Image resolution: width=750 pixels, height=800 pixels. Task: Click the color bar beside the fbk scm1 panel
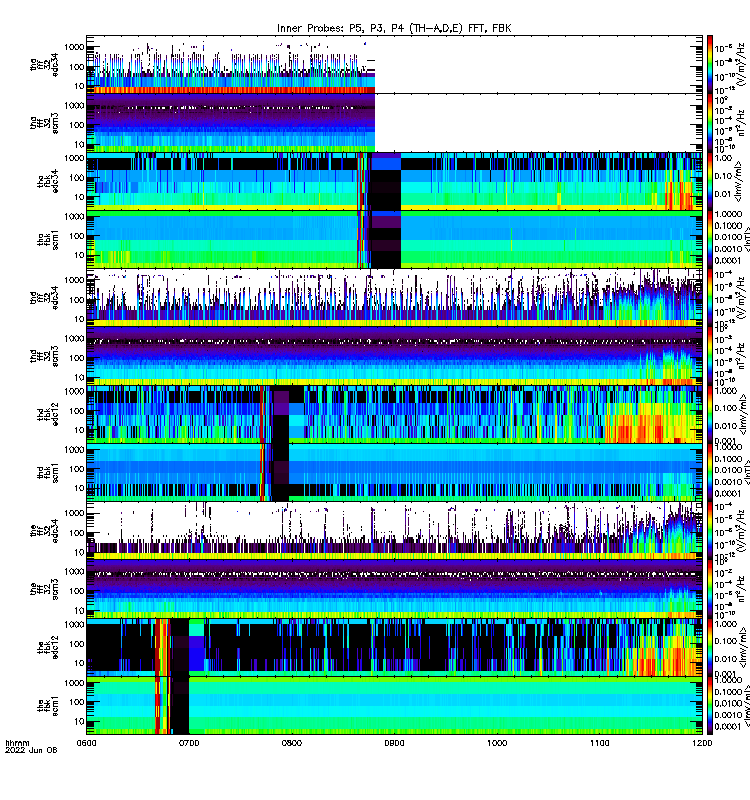point(710,706)
